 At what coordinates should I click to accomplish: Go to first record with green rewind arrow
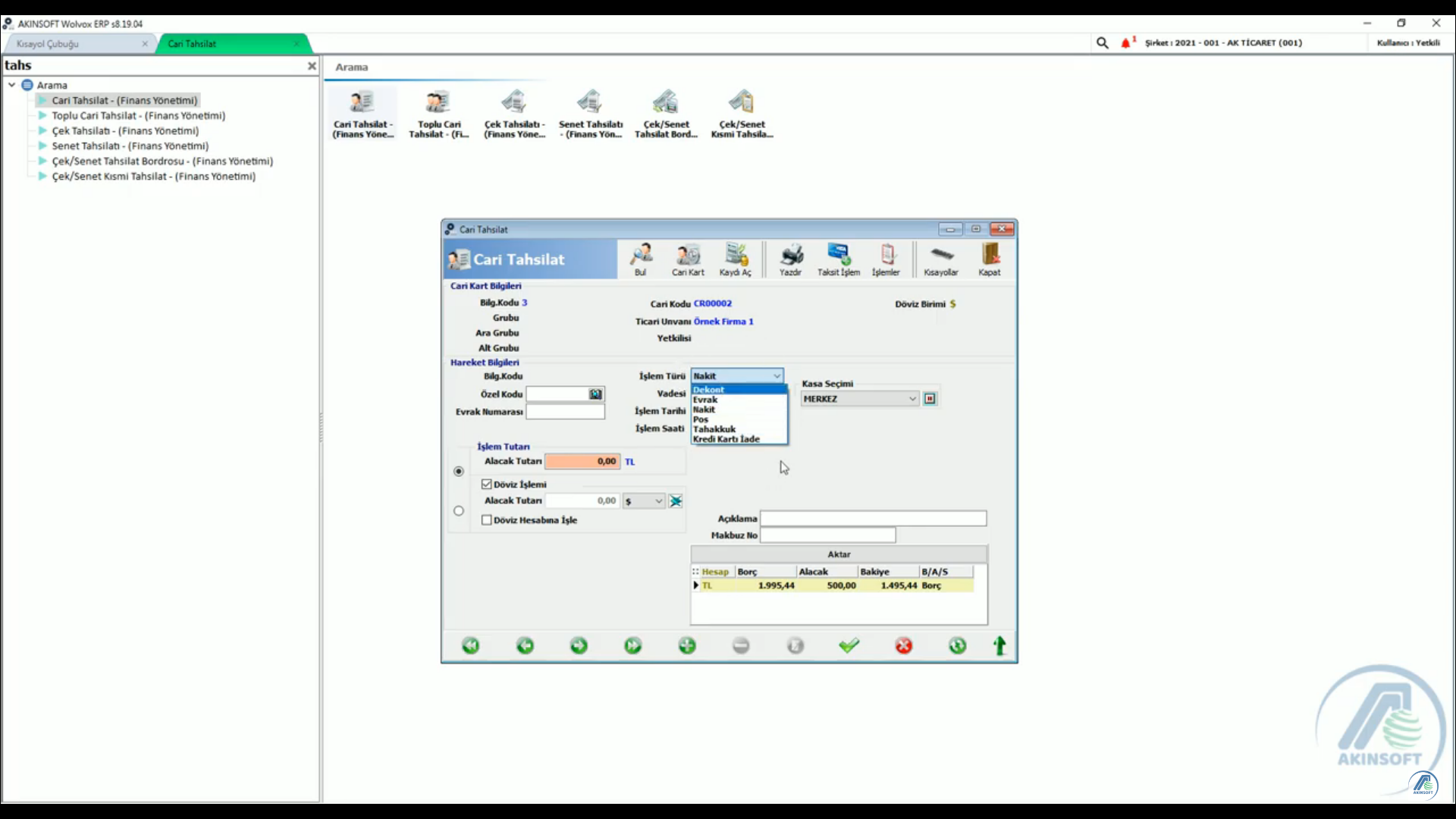471,645
